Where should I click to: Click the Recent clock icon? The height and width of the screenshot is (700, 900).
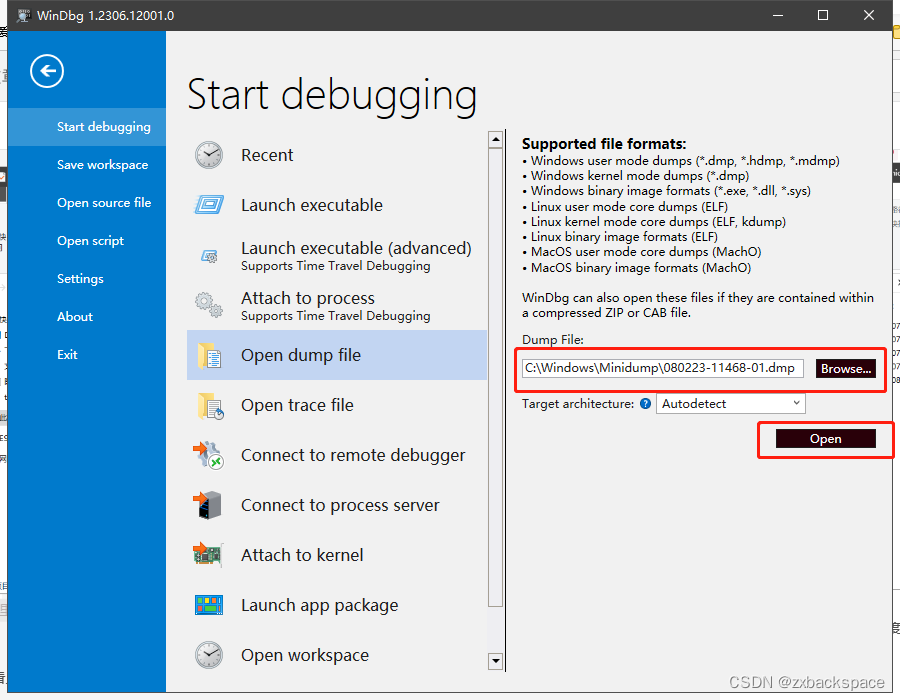[x=209, y=155]
